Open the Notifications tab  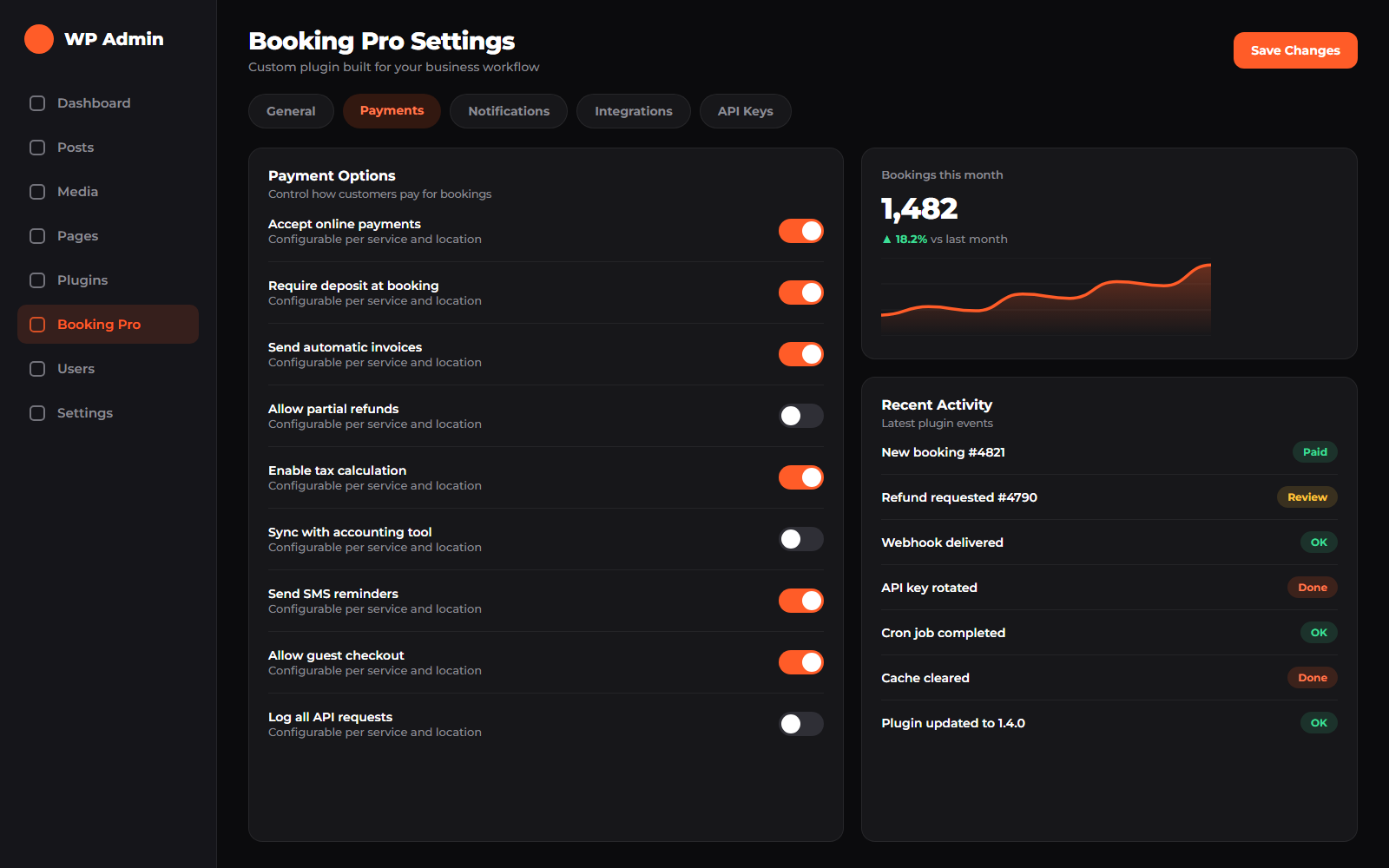[x=509, y=111]
